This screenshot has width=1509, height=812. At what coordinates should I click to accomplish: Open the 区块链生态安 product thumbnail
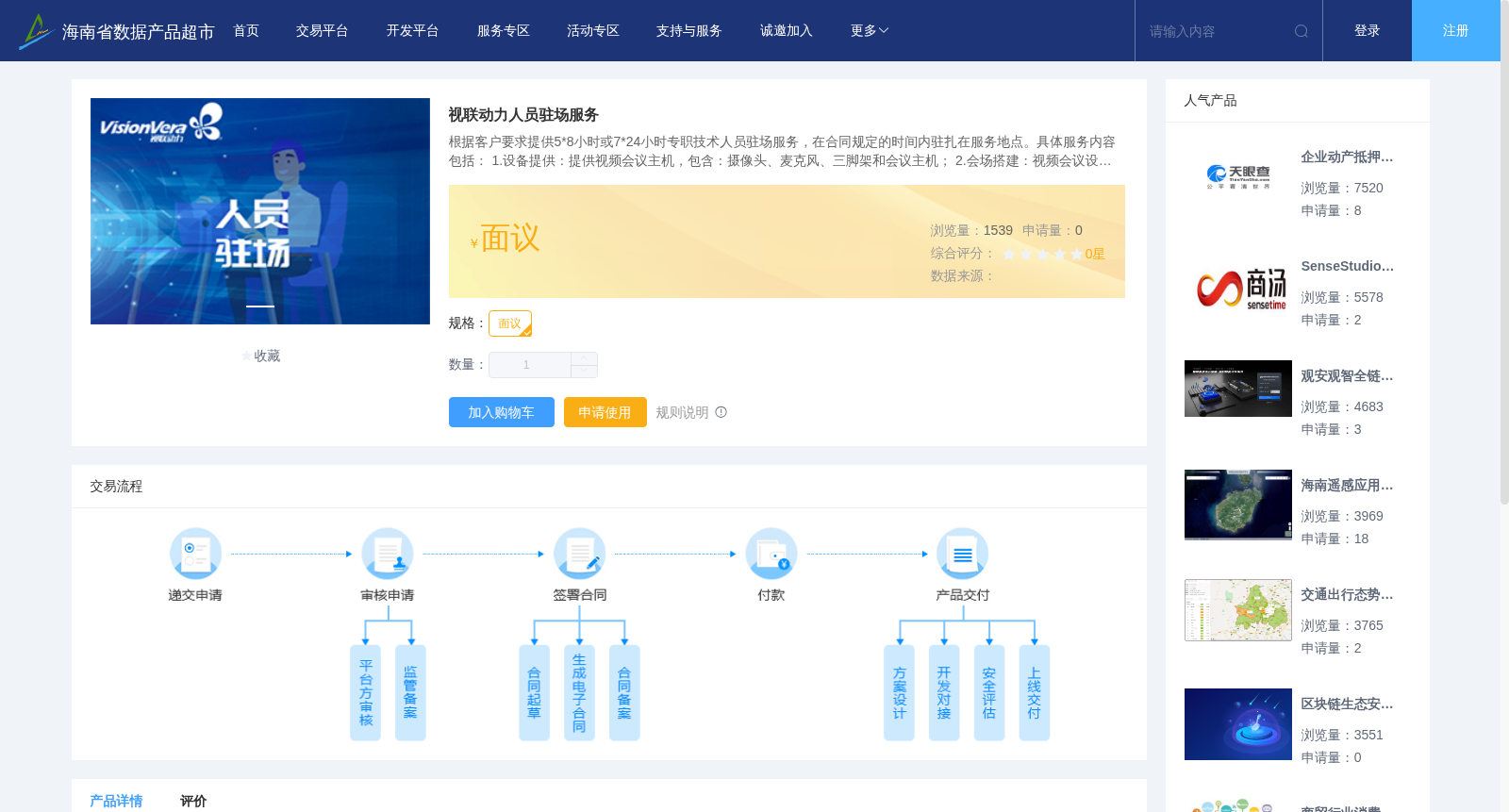pyautogui.click(x=1238, y=724)
